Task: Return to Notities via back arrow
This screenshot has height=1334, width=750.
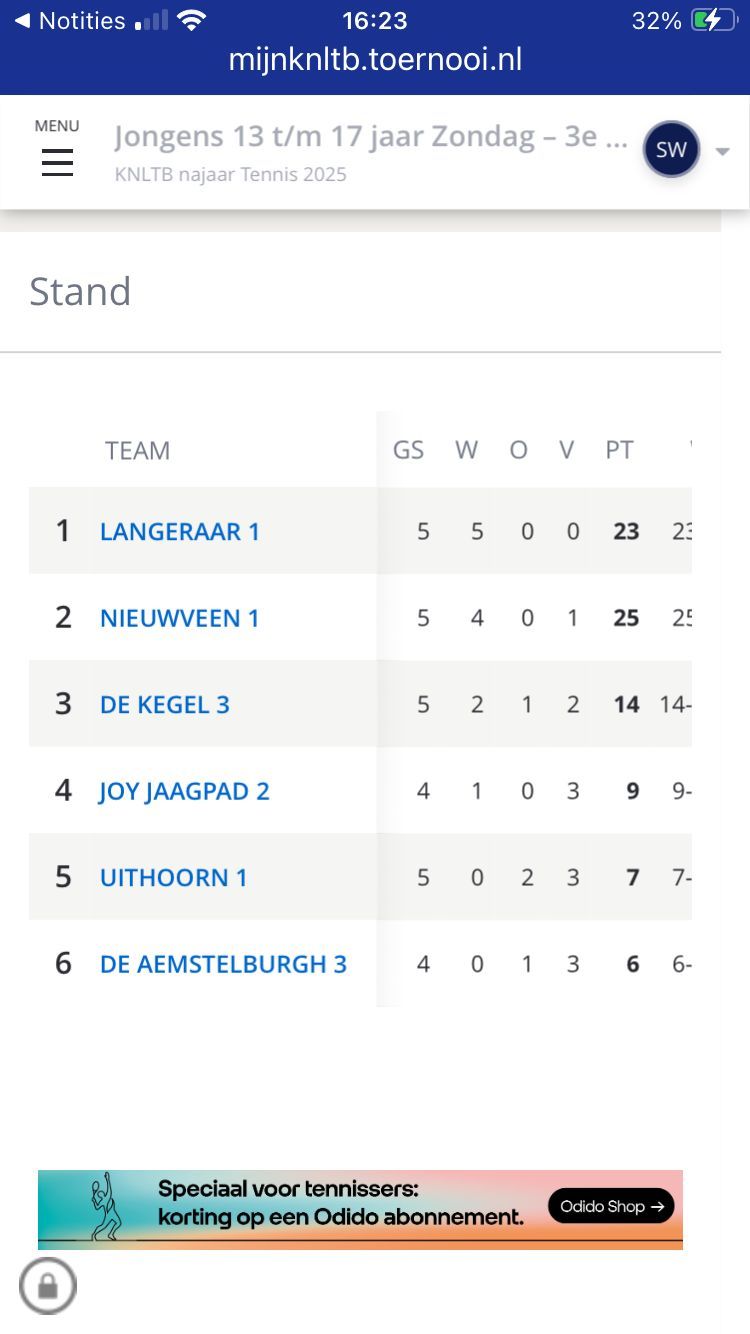Action: tap(22, 20)
